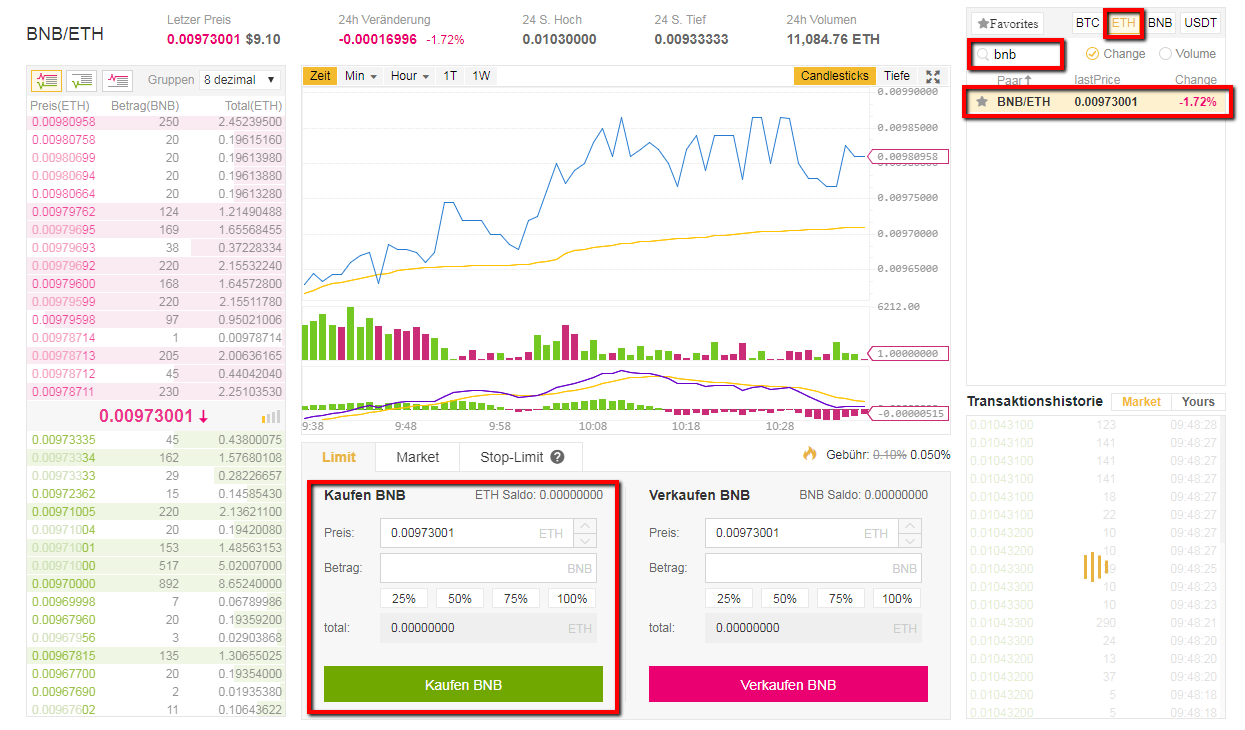
Task: Click buy order priced 0.00973335
Action: pyautogui.click(x=156, y=439)
